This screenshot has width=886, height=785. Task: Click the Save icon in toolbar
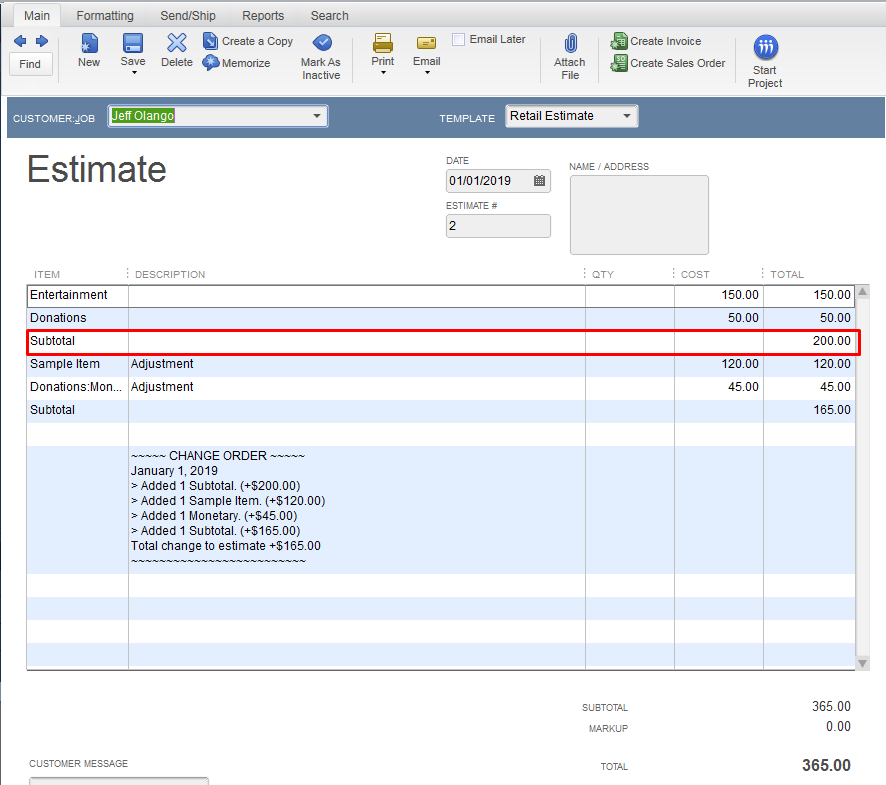[x=133, y=43]
